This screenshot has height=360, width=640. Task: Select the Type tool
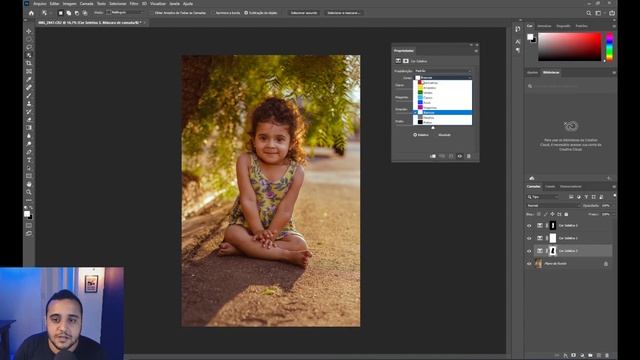(29, 160)
